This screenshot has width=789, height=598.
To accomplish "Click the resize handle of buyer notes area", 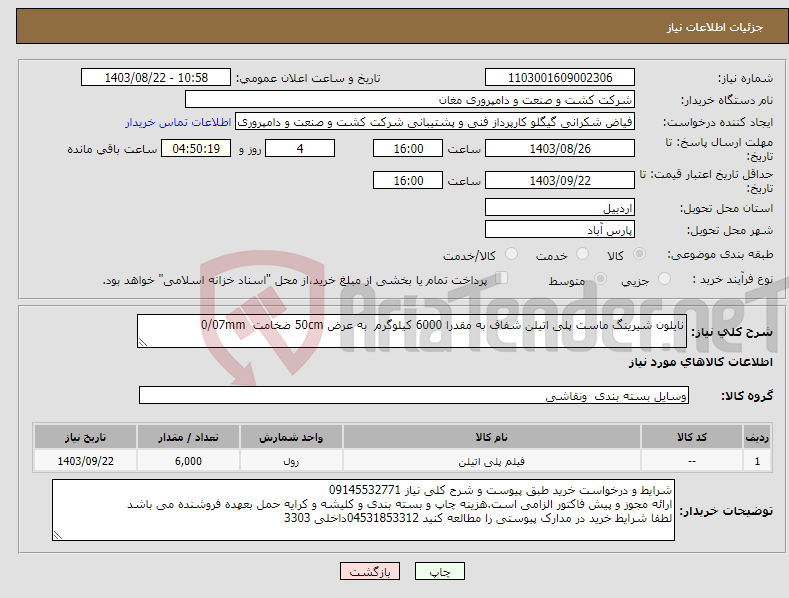I will 57,536.
